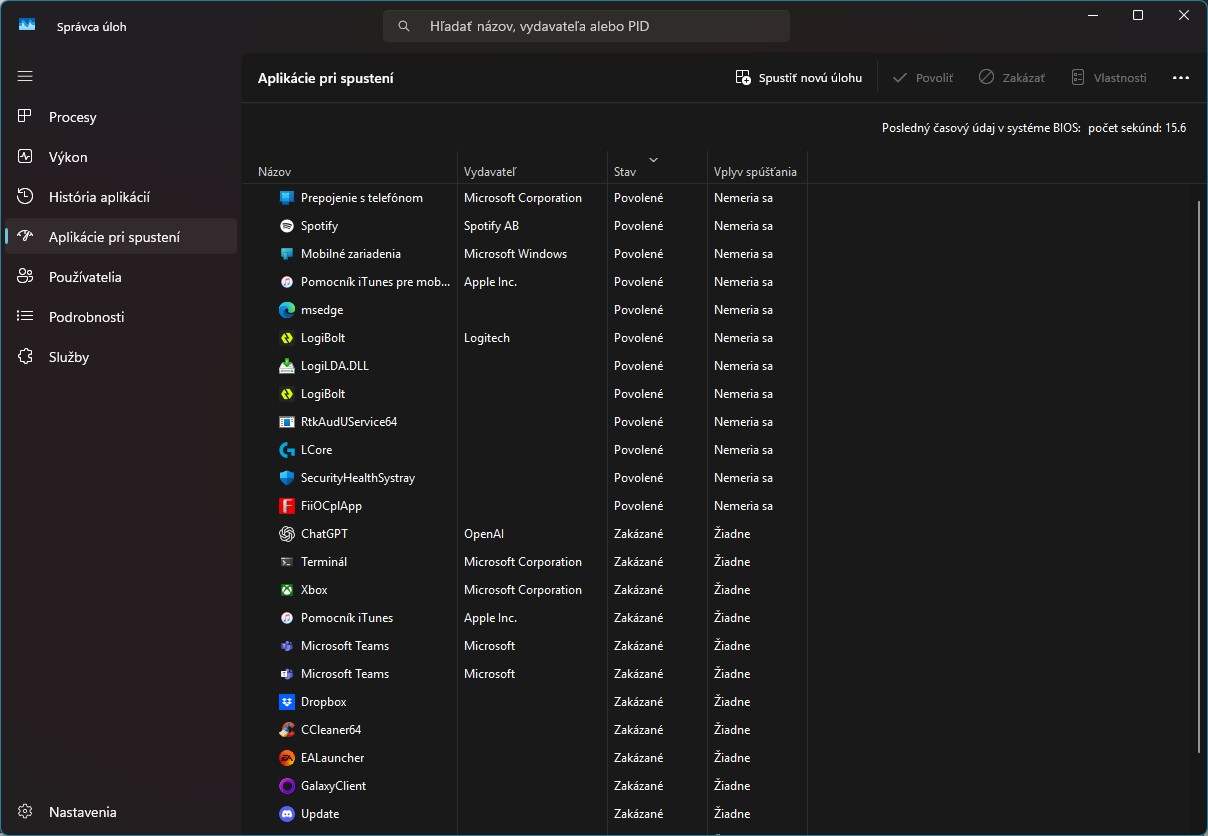Open the more options ellipsis menu
The width and height of the screenshot is (1208, 836).
[1181, 78]
